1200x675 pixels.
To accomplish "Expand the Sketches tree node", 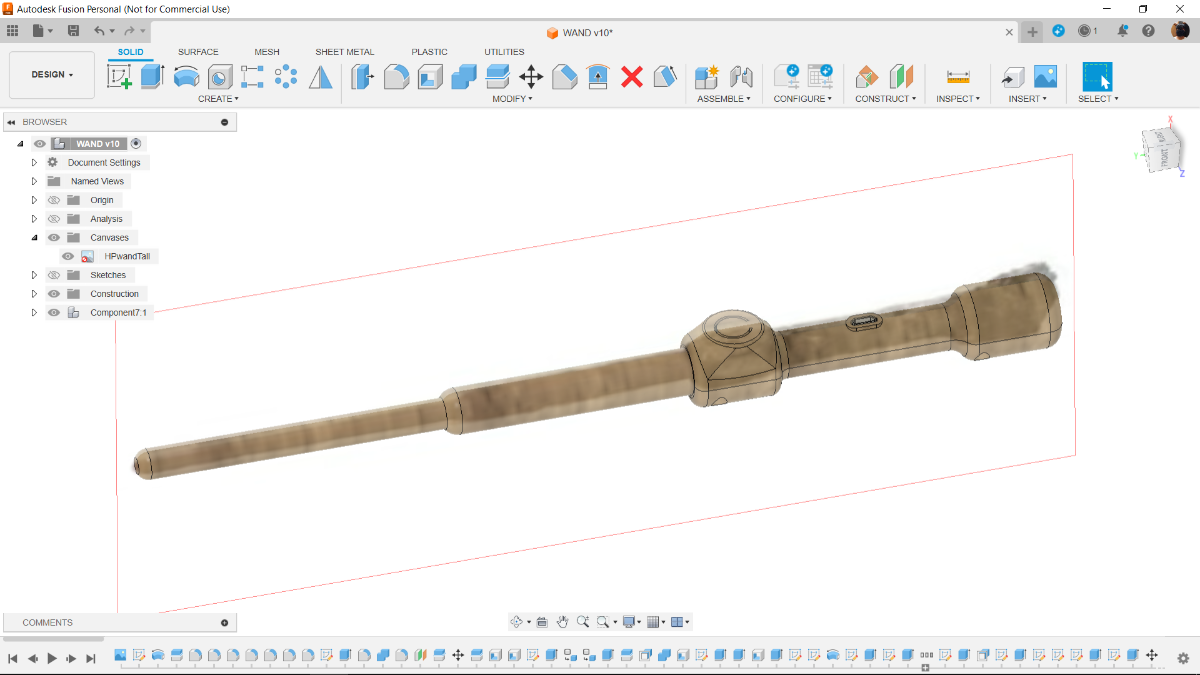I will point(34,275).
